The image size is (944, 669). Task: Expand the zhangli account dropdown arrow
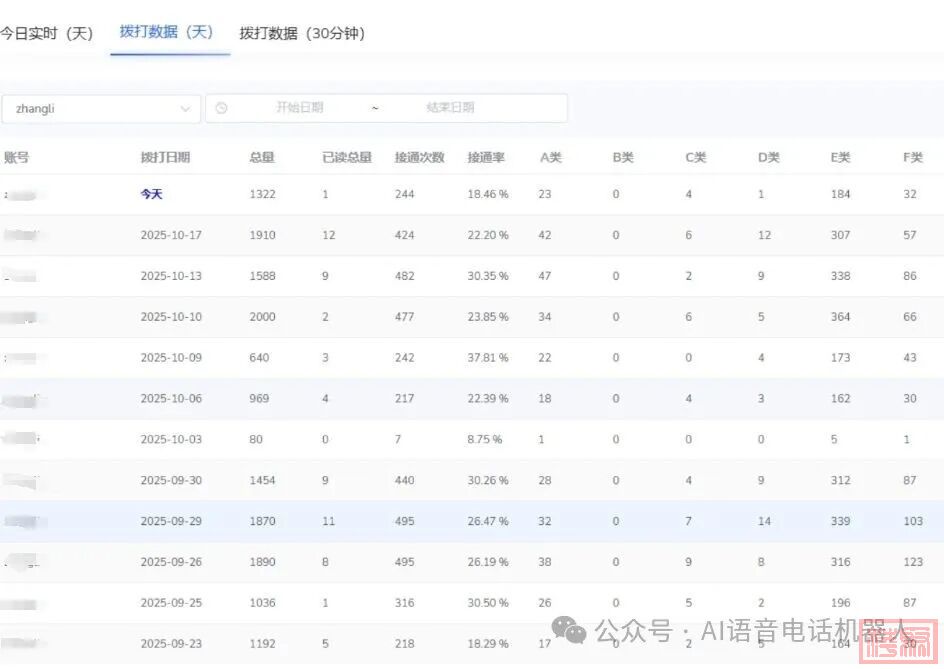(x=185, y=108)
